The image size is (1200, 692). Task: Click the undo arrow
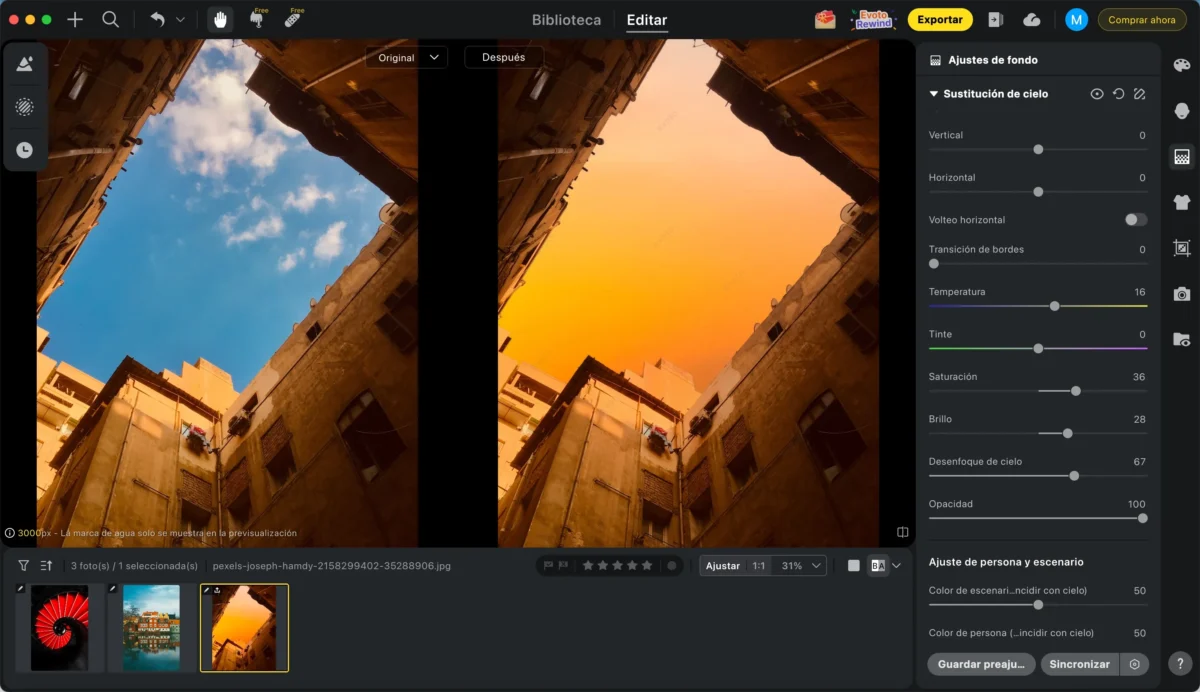tap(157, 19)
